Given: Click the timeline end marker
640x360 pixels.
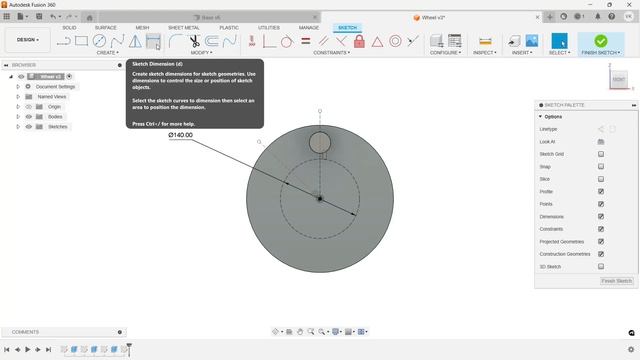Looking at the screenshot, I should pos(129,349).
